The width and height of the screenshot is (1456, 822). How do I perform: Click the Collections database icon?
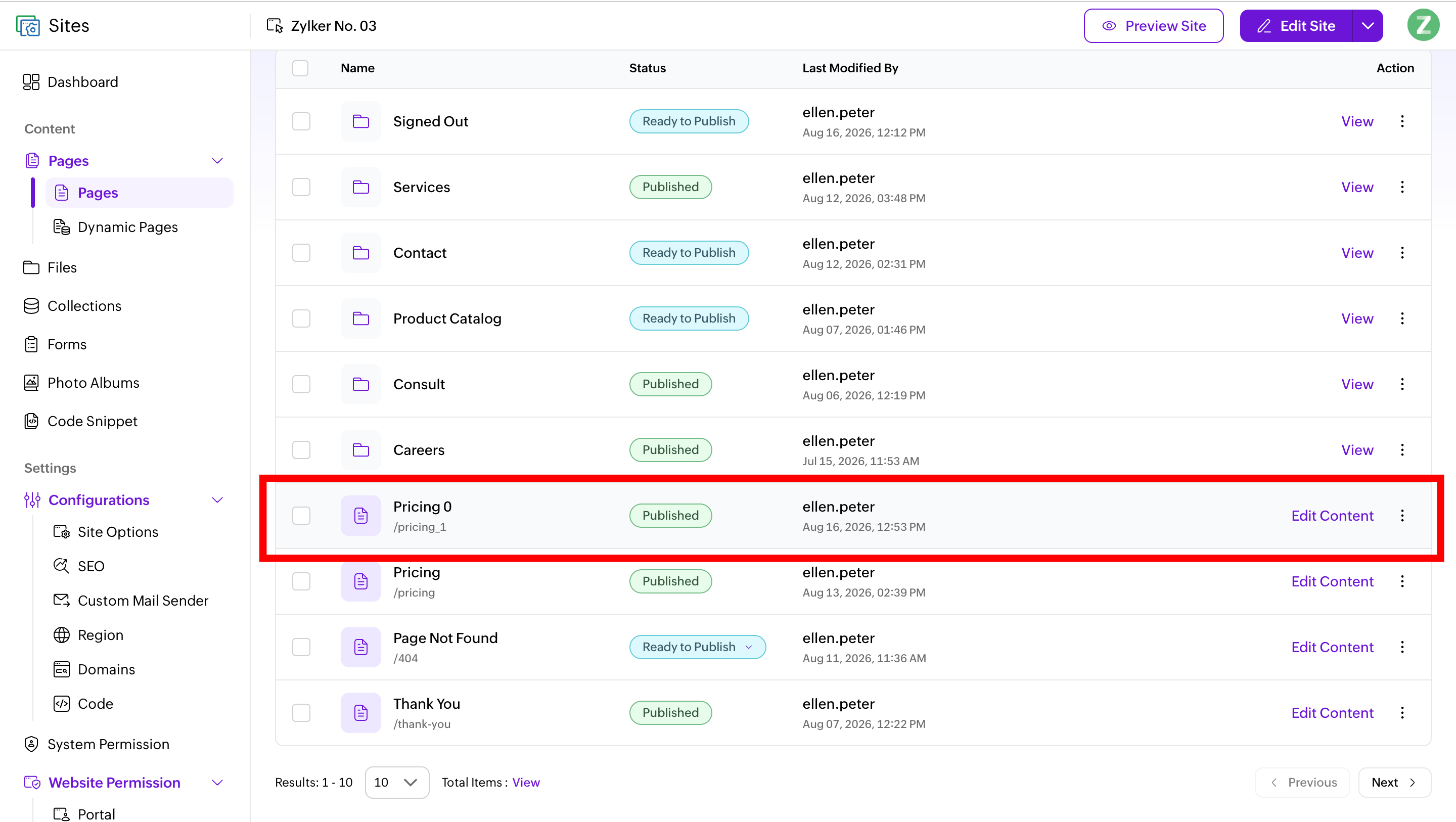[31, 306]
